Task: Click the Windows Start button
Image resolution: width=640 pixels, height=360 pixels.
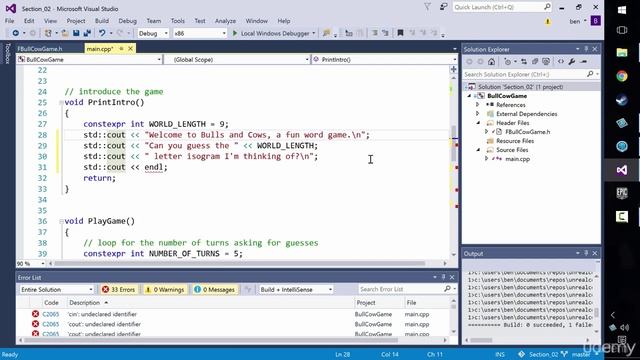Action: pos(622,10)
